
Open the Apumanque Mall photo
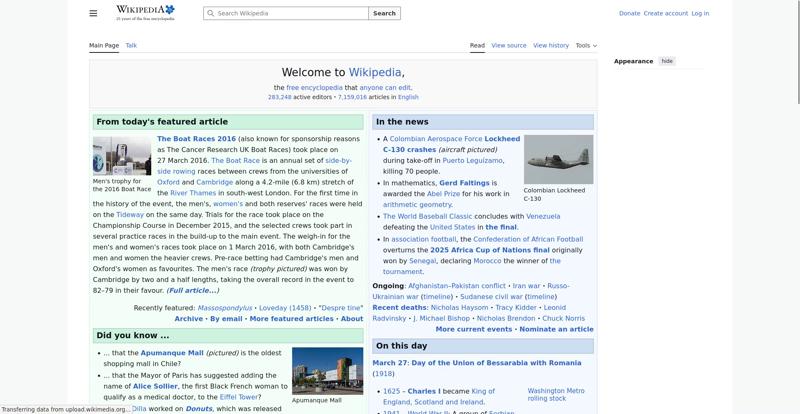click(327, 371)
